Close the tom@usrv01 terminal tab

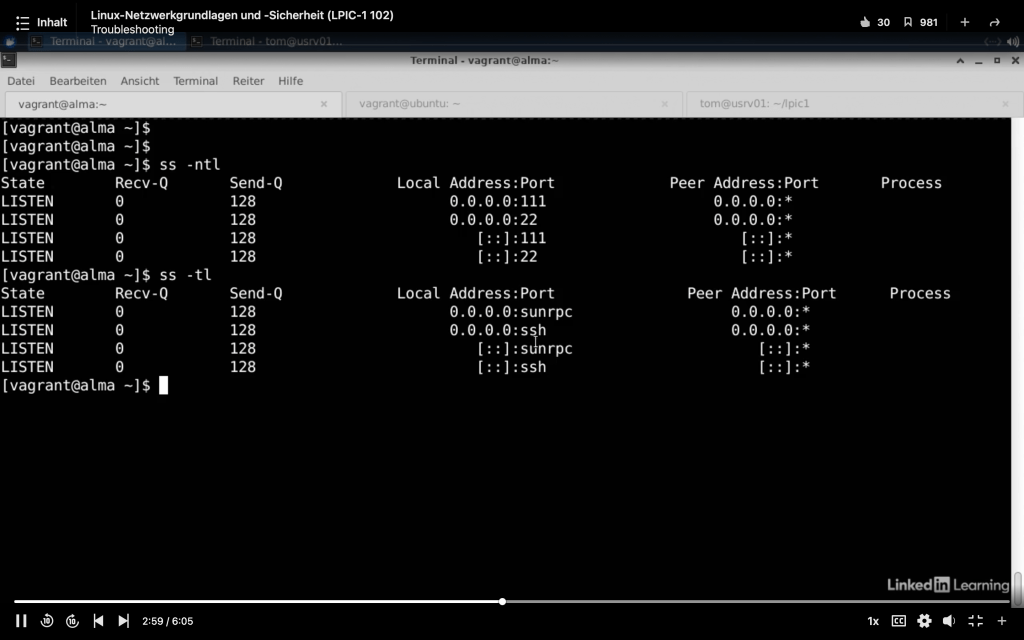click(1005, 104)
